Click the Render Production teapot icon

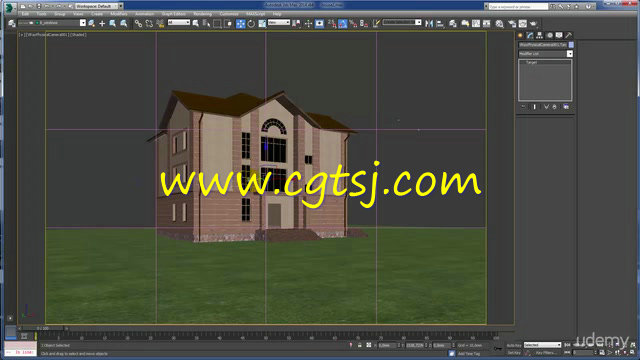[x=533, y=24]
